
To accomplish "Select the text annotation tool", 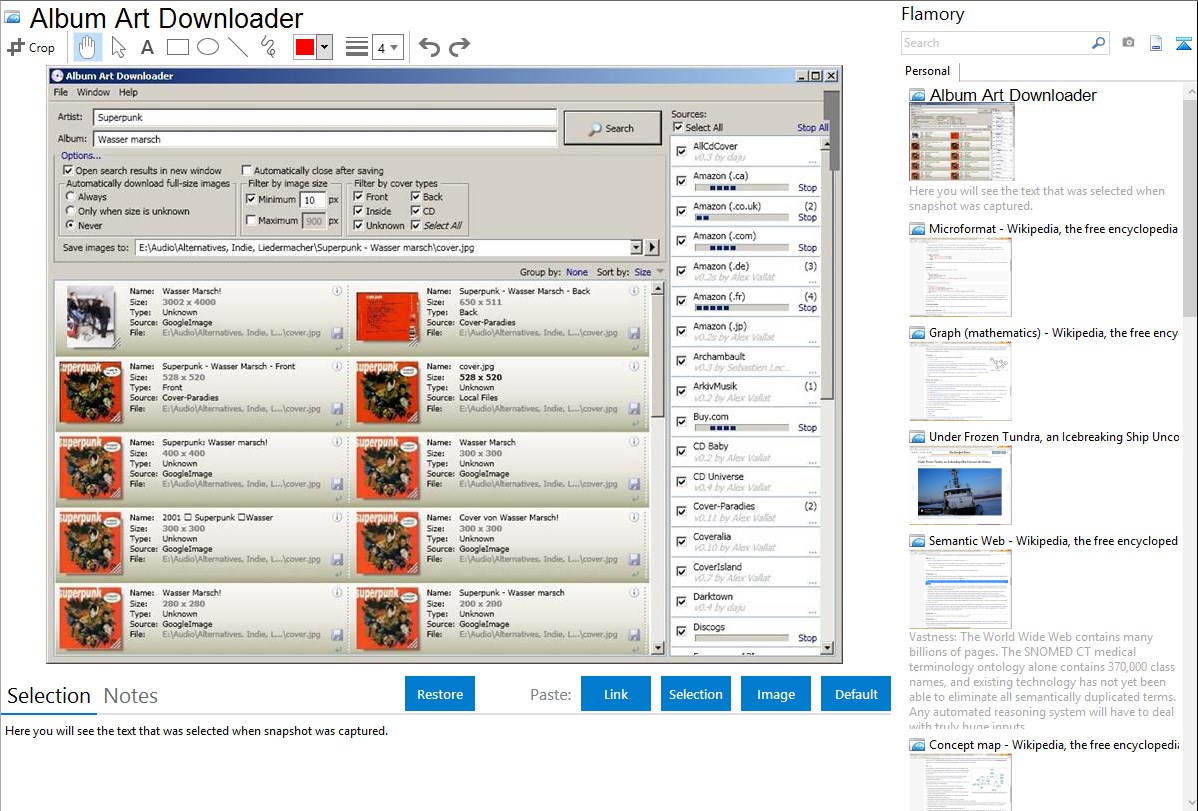I will 147,47.
